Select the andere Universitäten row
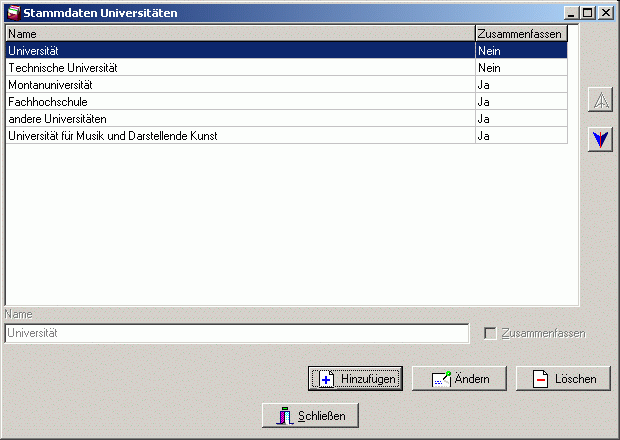The width and height of the screenshot is (620, 440). click(287, 119)
